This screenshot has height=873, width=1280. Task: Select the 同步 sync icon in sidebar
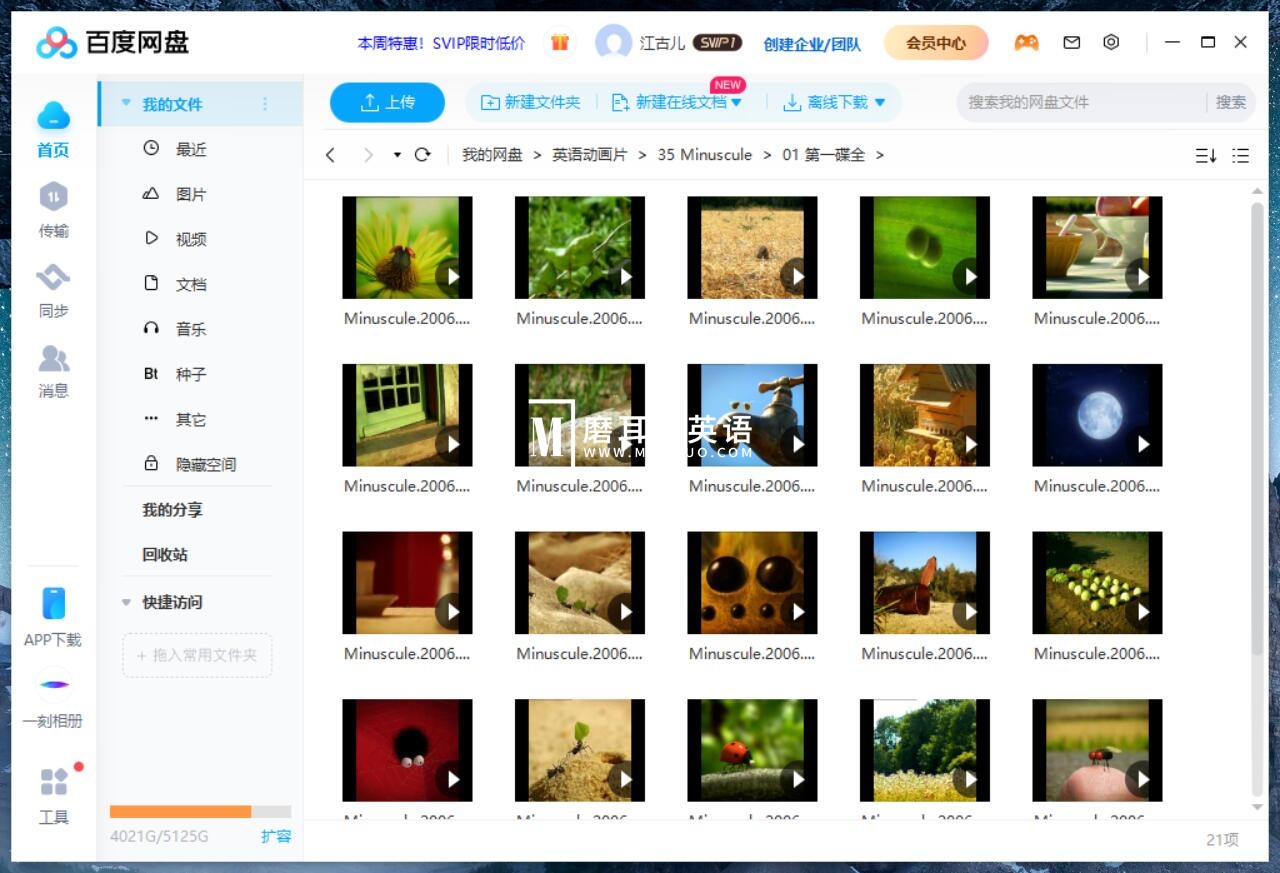[53, 290]
